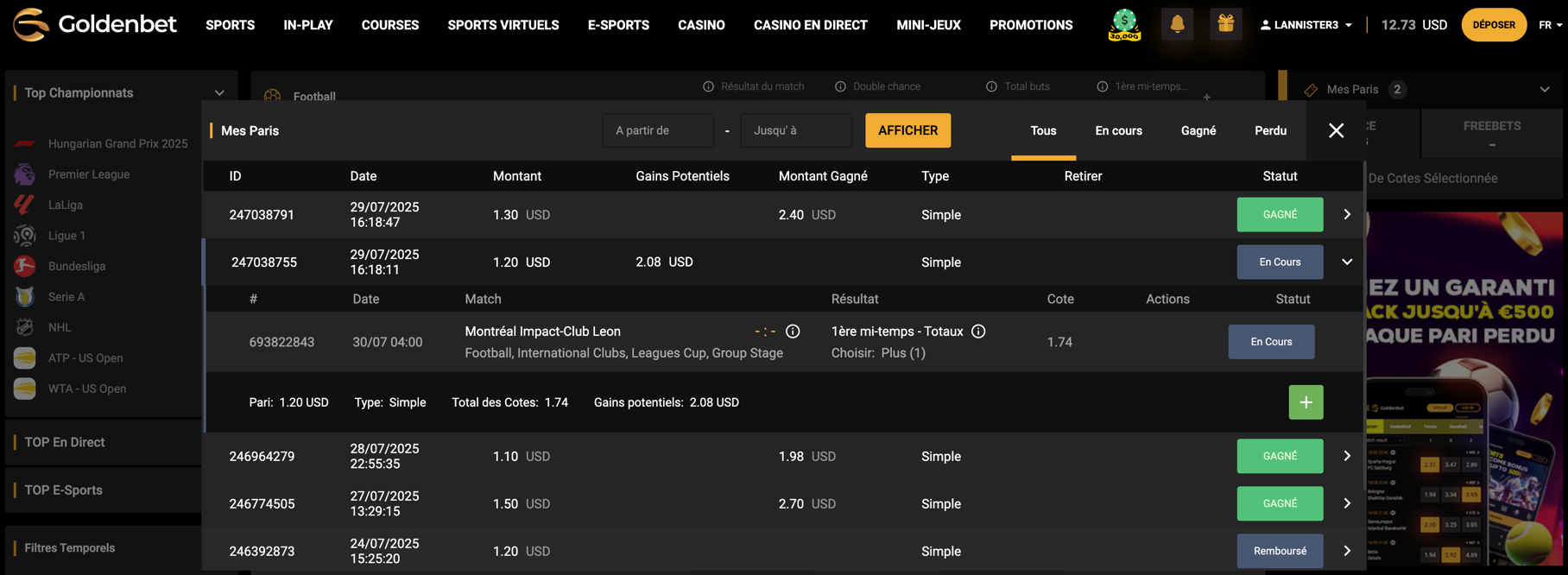Click the Goldenbet logo
This screenshot has height=575, width=1568.
[x=95, y=24]
